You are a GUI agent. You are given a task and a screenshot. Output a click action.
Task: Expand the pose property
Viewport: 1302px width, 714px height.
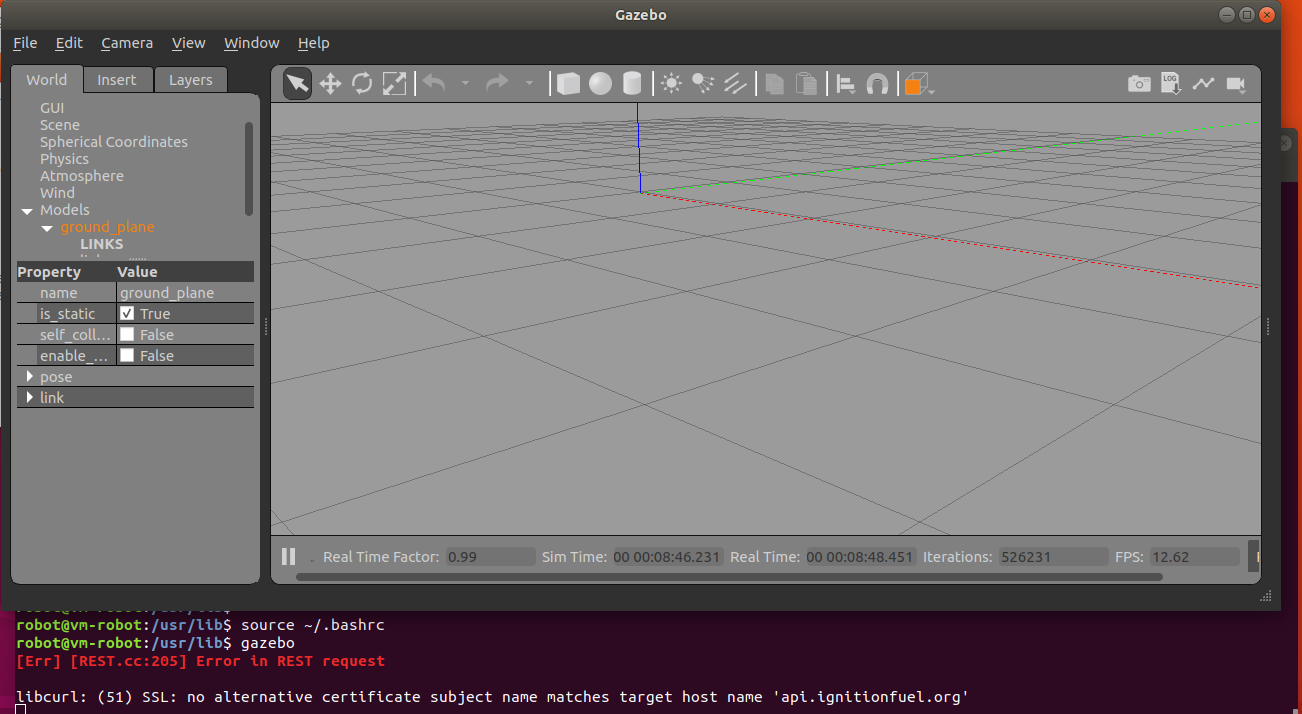[30, 376]
